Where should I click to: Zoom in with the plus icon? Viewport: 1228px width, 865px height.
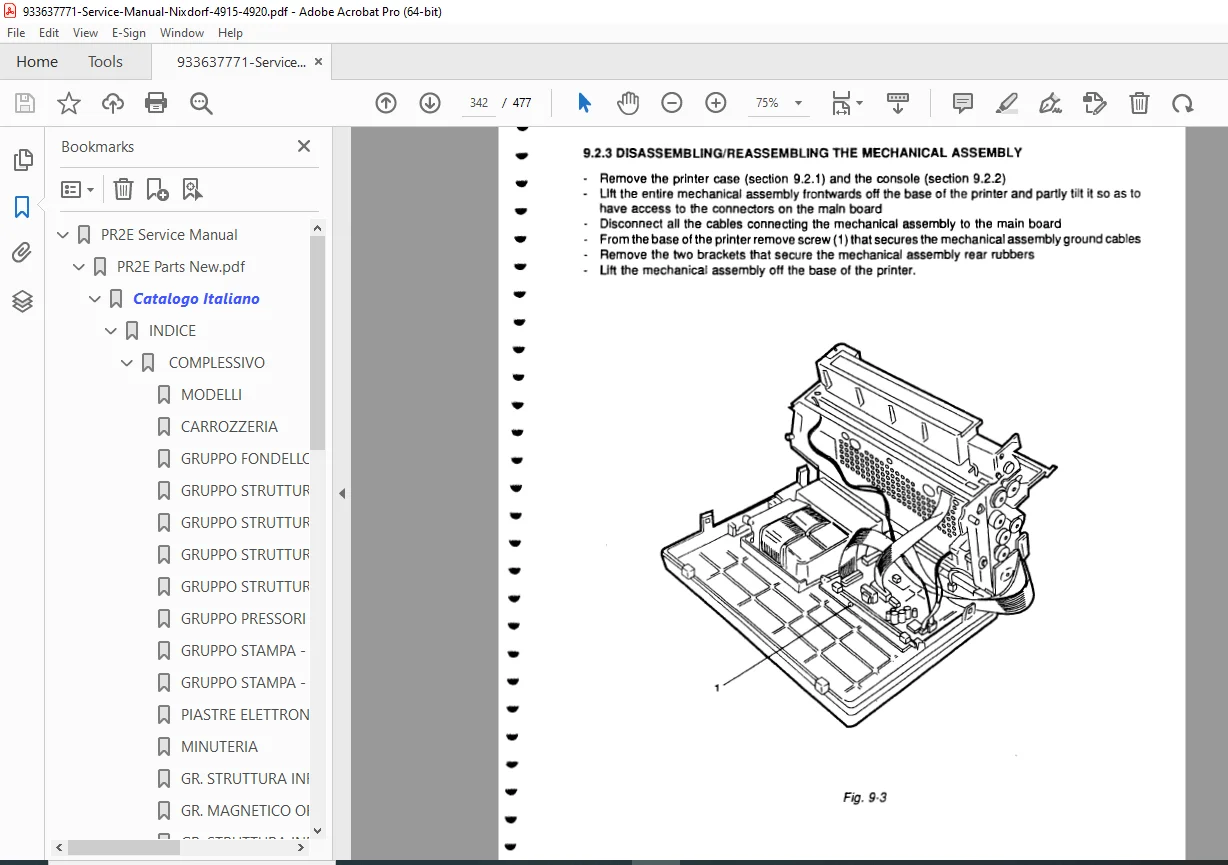pos(716,103)
